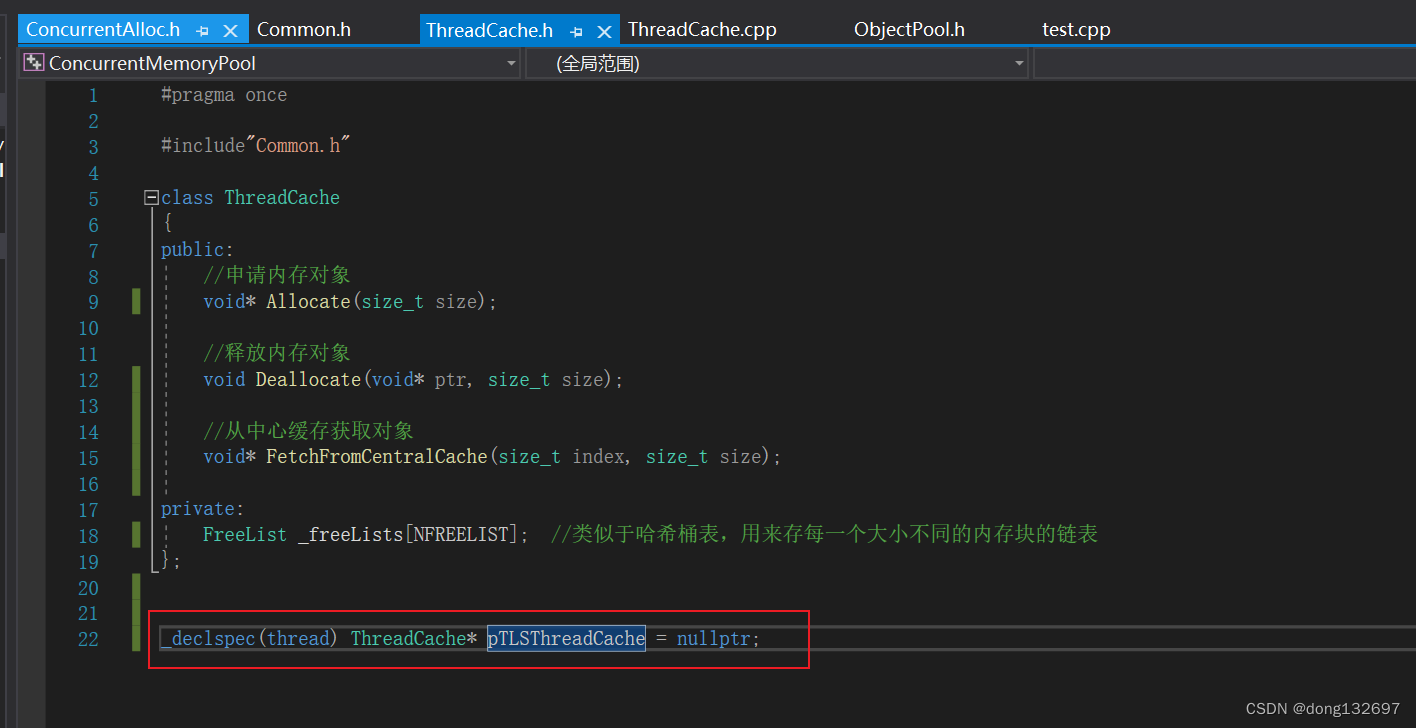Click NFREELIST inside the brackets
The width and height of the screenshot is (1416, 728).
click(461, 535)
